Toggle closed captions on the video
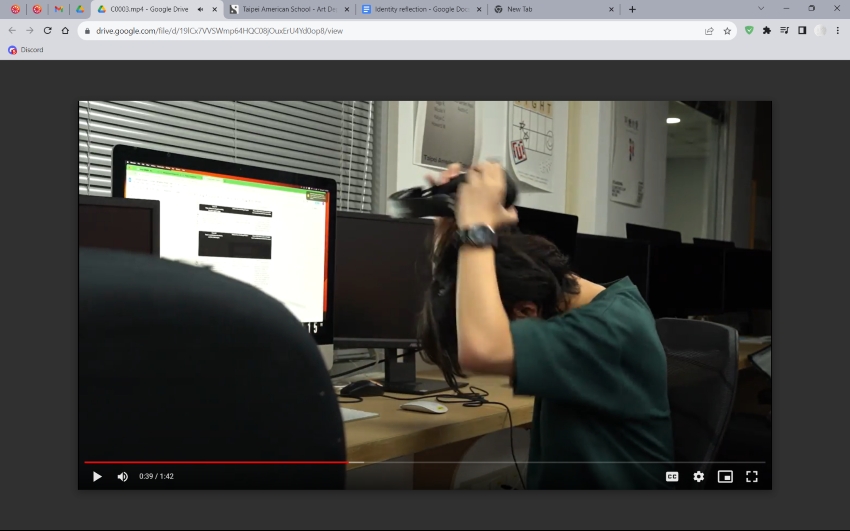Image resolution: width=850 pixels, height=531 pixels. (x=672, y=476)
